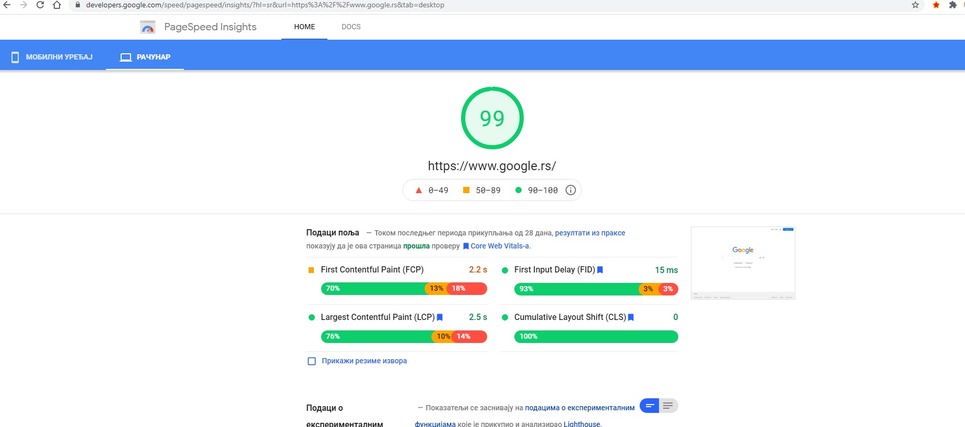Open the DOCS tab

(x=351, y=27)
